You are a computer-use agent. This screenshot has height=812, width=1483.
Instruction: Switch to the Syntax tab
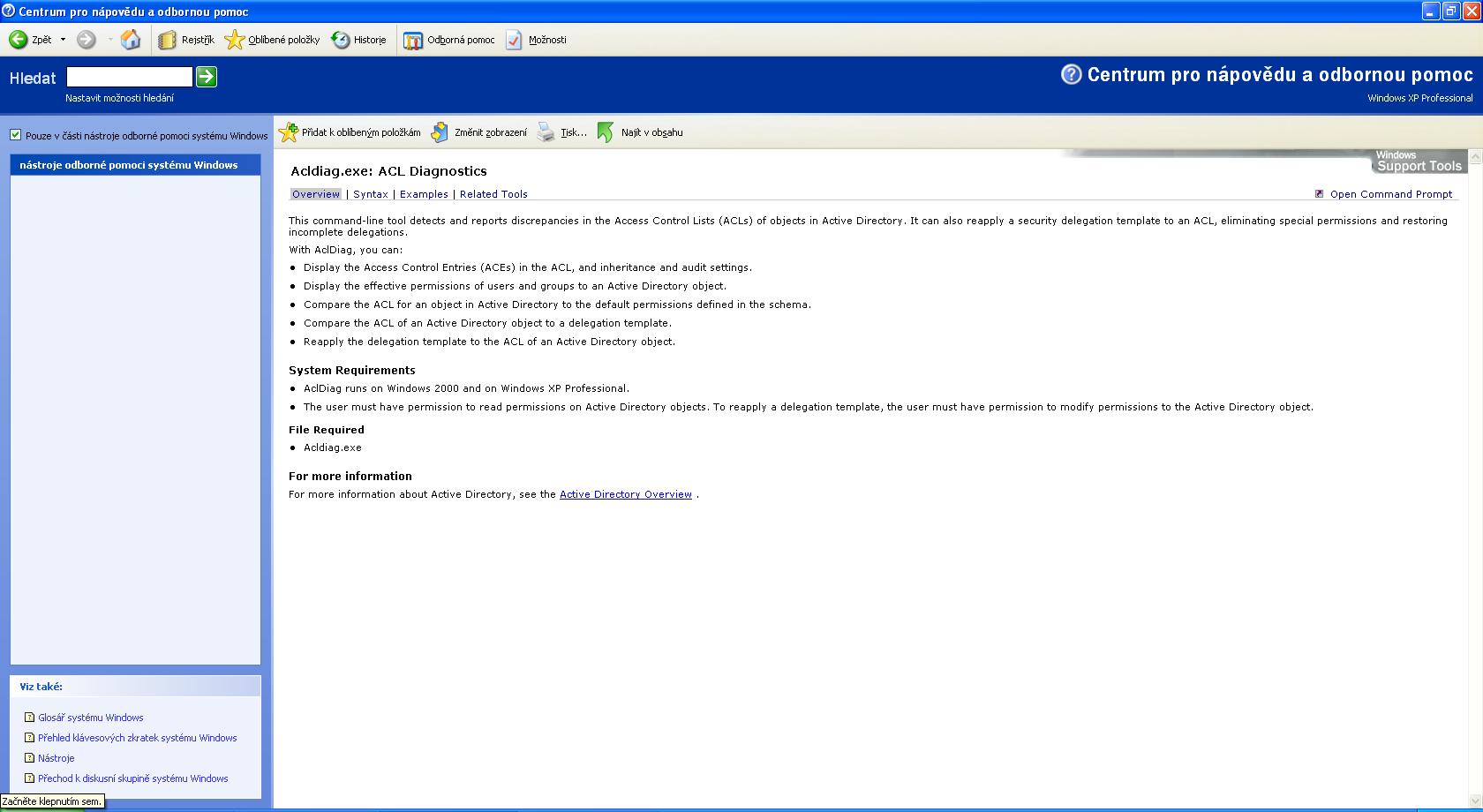[x=371, y=194]
